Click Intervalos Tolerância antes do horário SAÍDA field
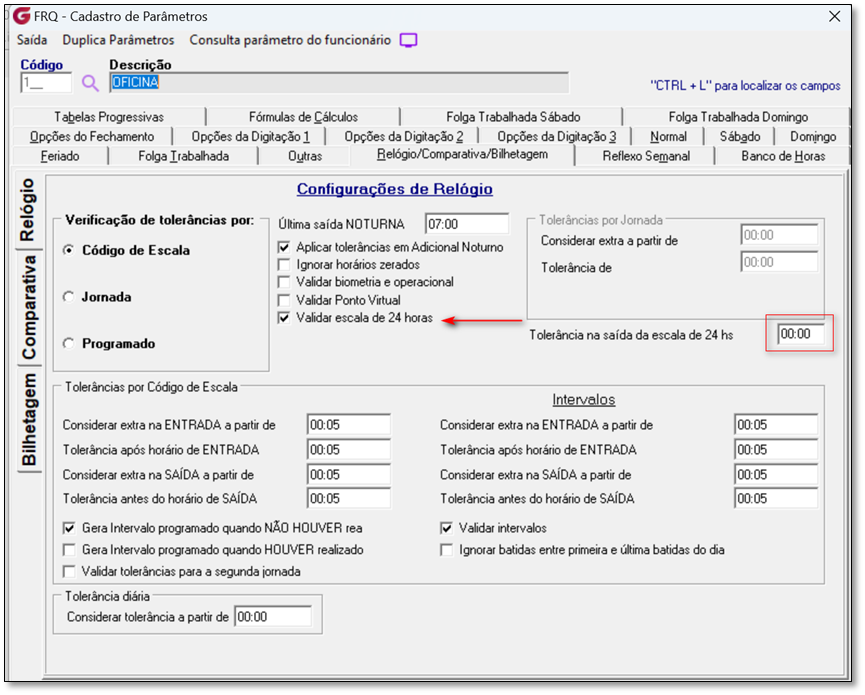Screen dimensions: 865x695 (776, 499)
